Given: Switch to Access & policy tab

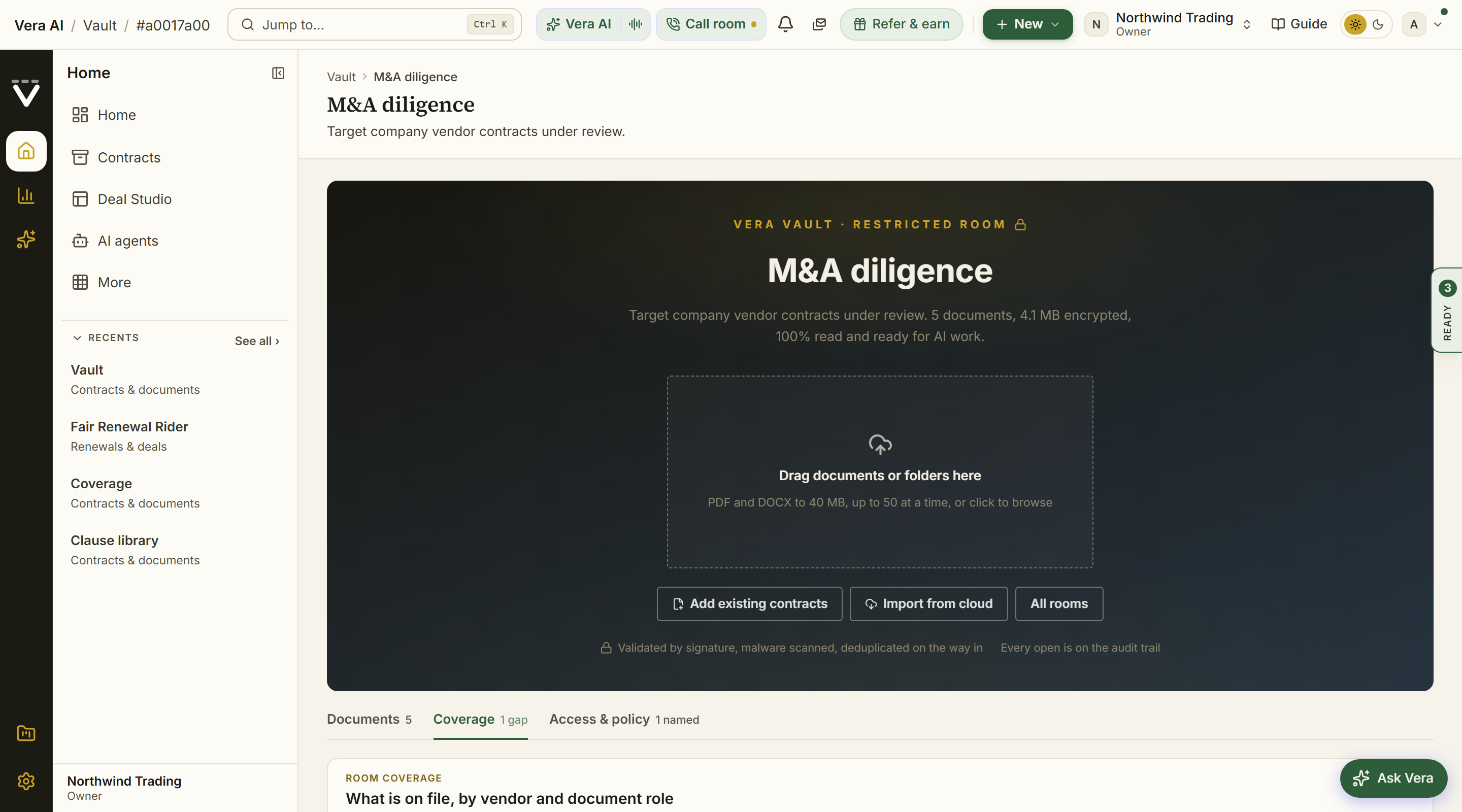Looking at the screenshot, I should (x=624, y=719).
